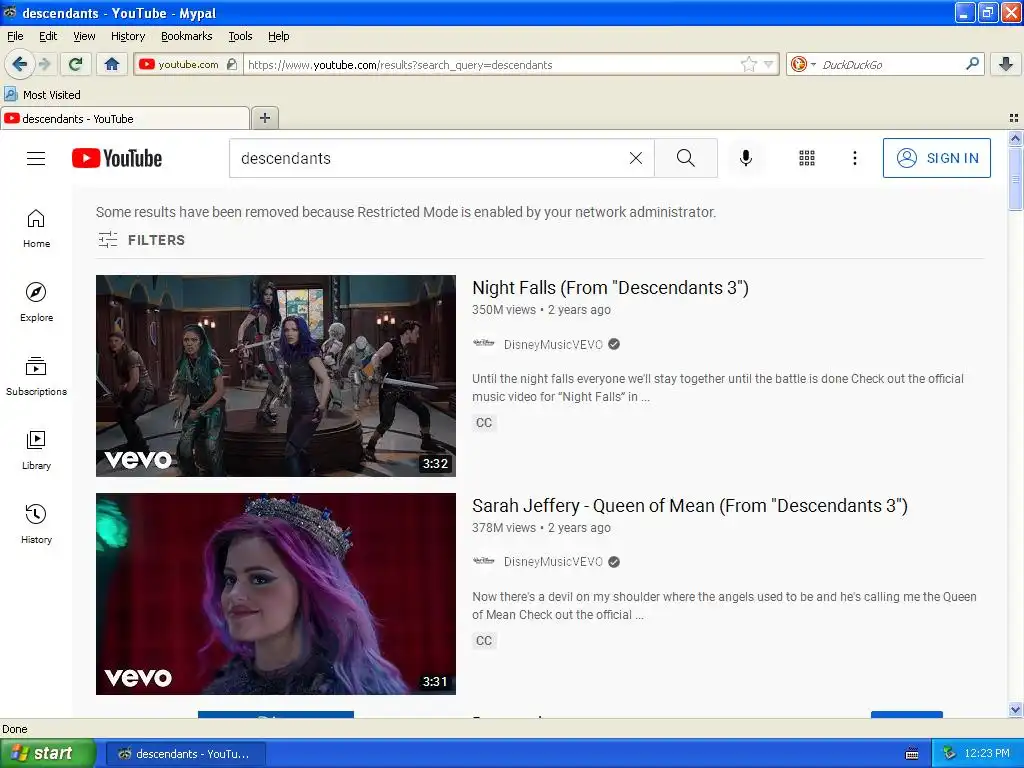Expand the FILTERS options
This screenshot has height=768, width=1024.
pos(142,240)
